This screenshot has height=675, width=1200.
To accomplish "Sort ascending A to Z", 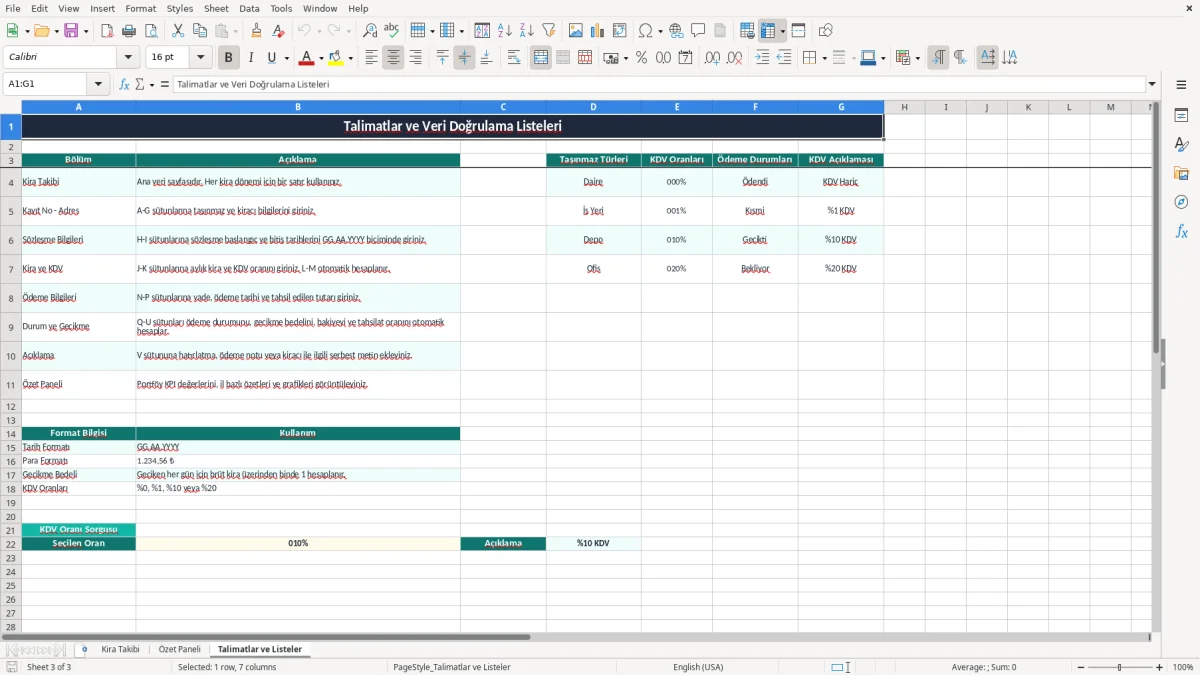I will (x=505, y=31).
